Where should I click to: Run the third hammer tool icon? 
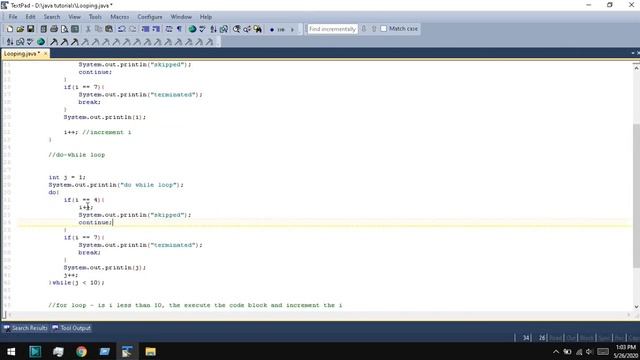74,42
